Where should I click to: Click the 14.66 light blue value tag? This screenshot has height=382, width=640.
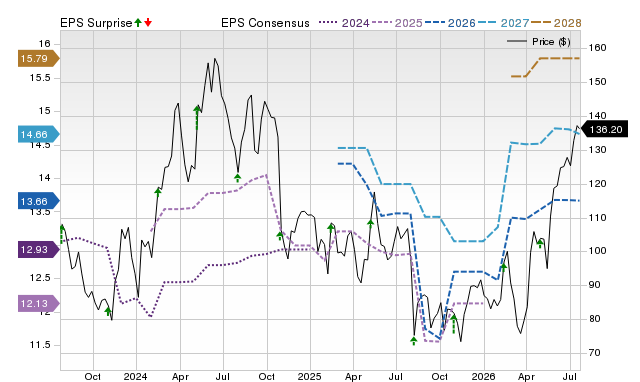pyautogui.click(x=38, y=134)
